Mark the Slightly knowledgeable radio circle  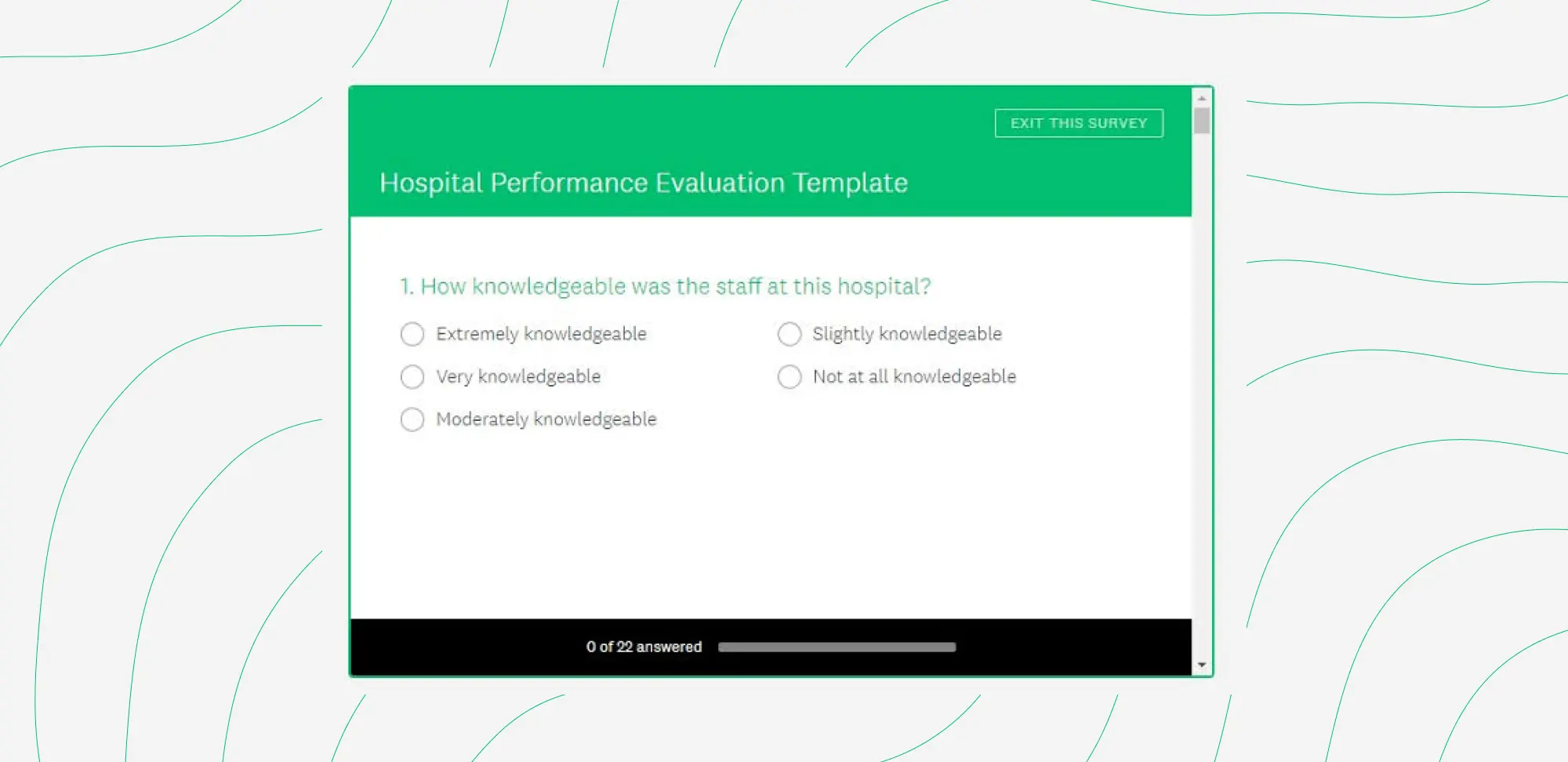coord(789,334)
